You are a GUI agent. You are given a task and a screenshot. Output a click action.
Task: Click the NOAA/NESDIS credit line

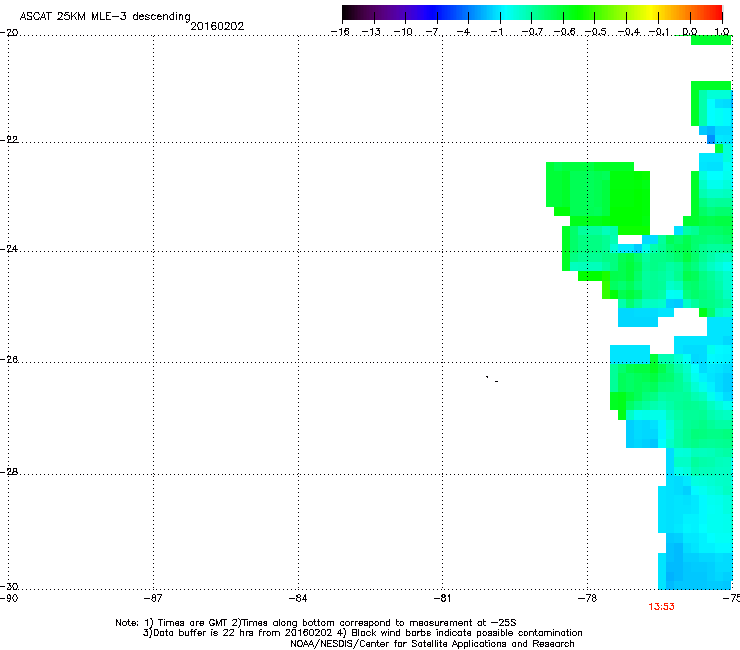tap(432, 644)
